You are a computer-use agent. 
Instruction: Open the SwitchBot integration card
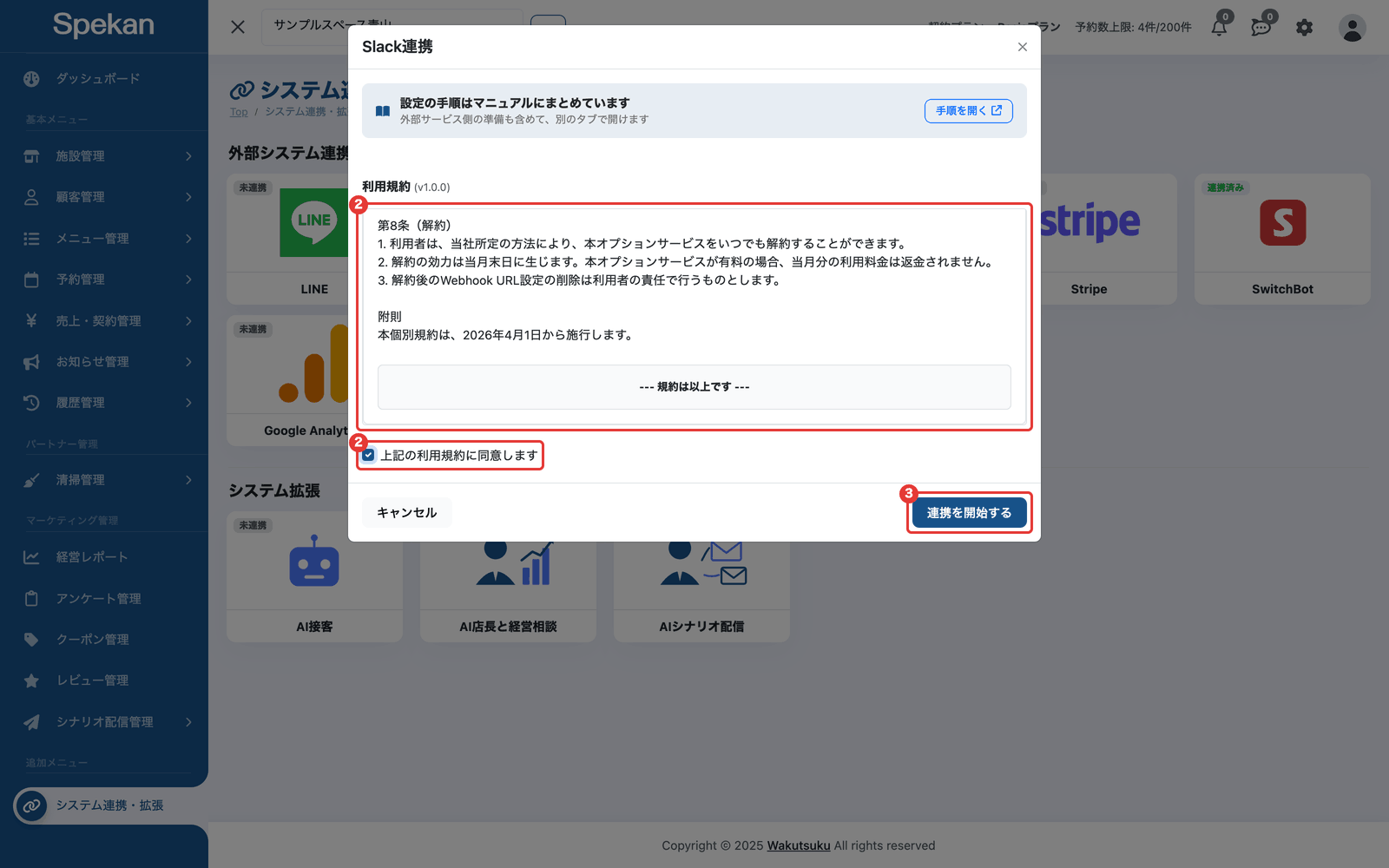point(1282,239)
